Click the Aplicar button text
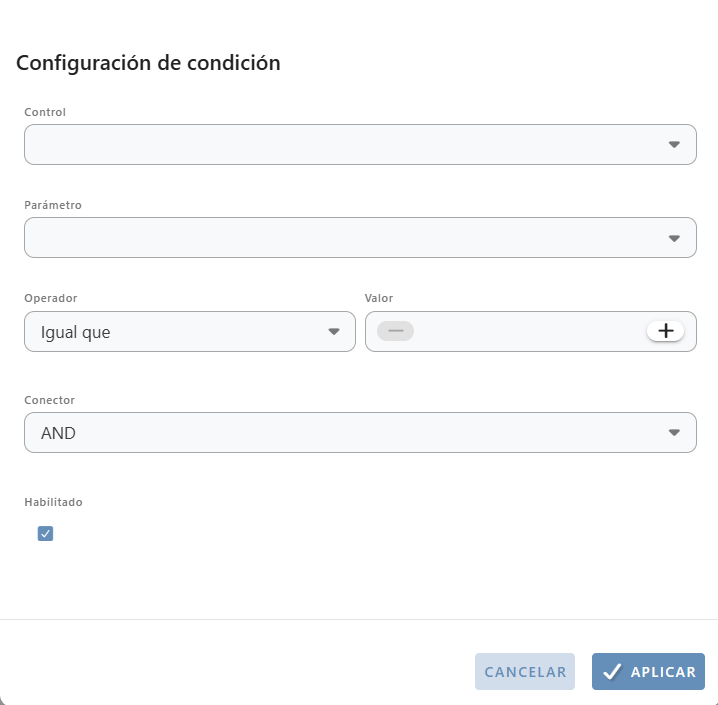 [x=664, y=672]
